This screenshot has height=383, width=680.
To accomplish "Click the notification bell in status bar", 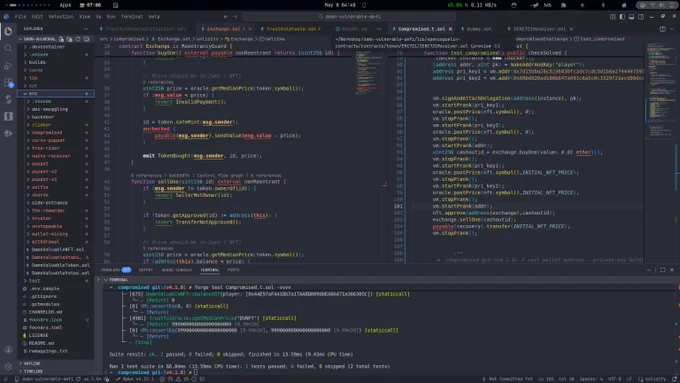I will coord(674,379).
